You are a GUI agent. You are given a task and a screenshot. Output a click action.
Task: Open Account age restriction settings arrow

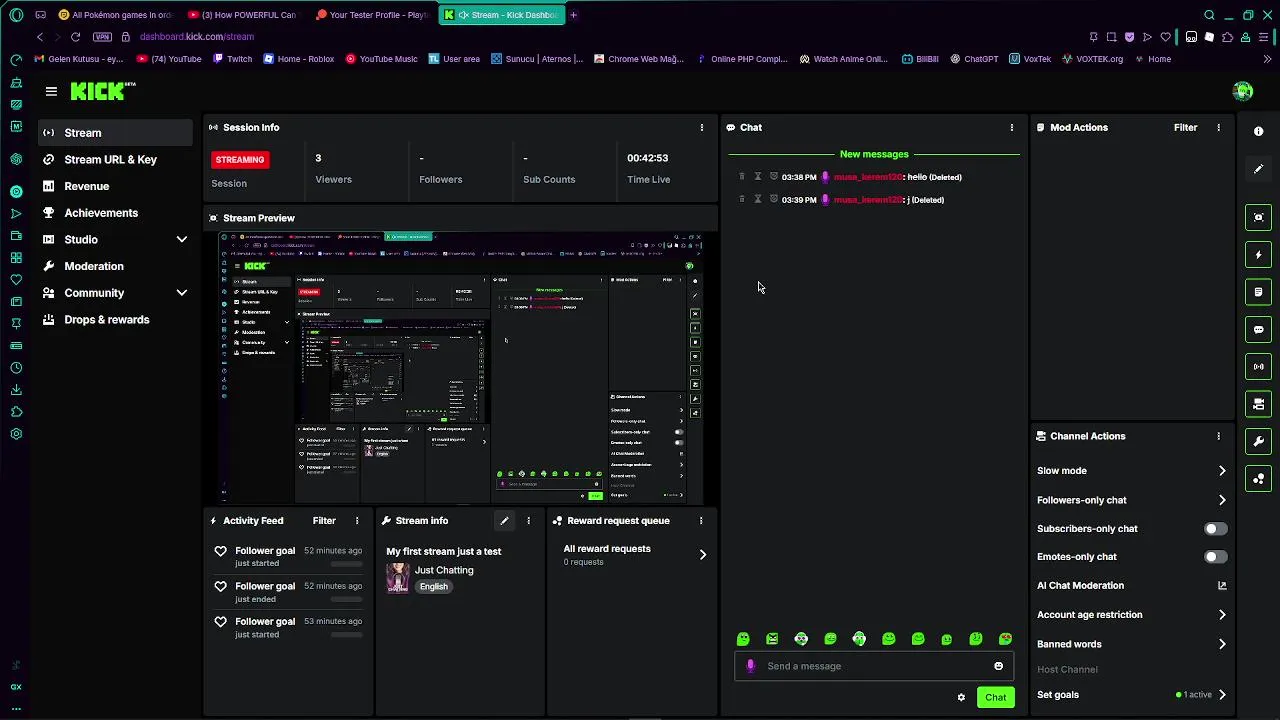coord(1222,615)
